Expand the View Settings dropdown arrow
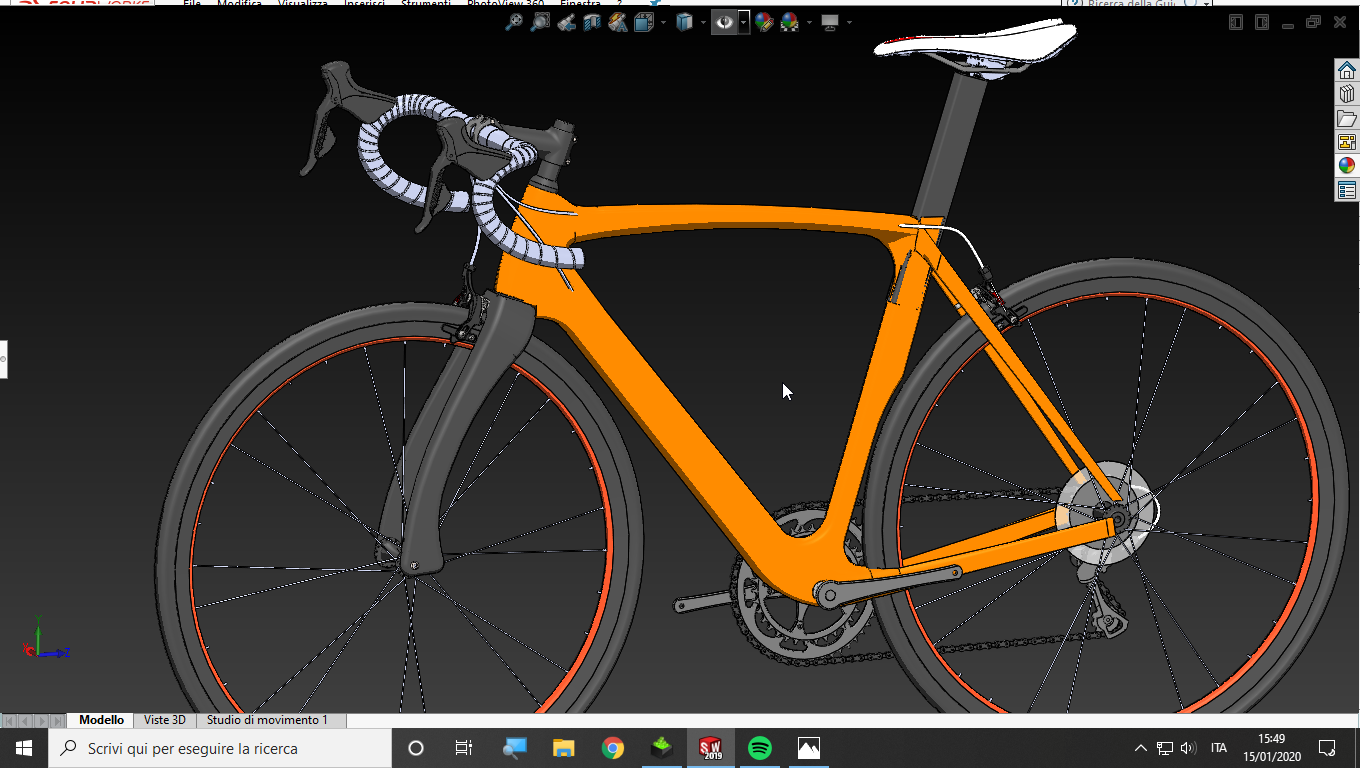The height and width of the screenshot is (768, 1360). click(849, 22)
